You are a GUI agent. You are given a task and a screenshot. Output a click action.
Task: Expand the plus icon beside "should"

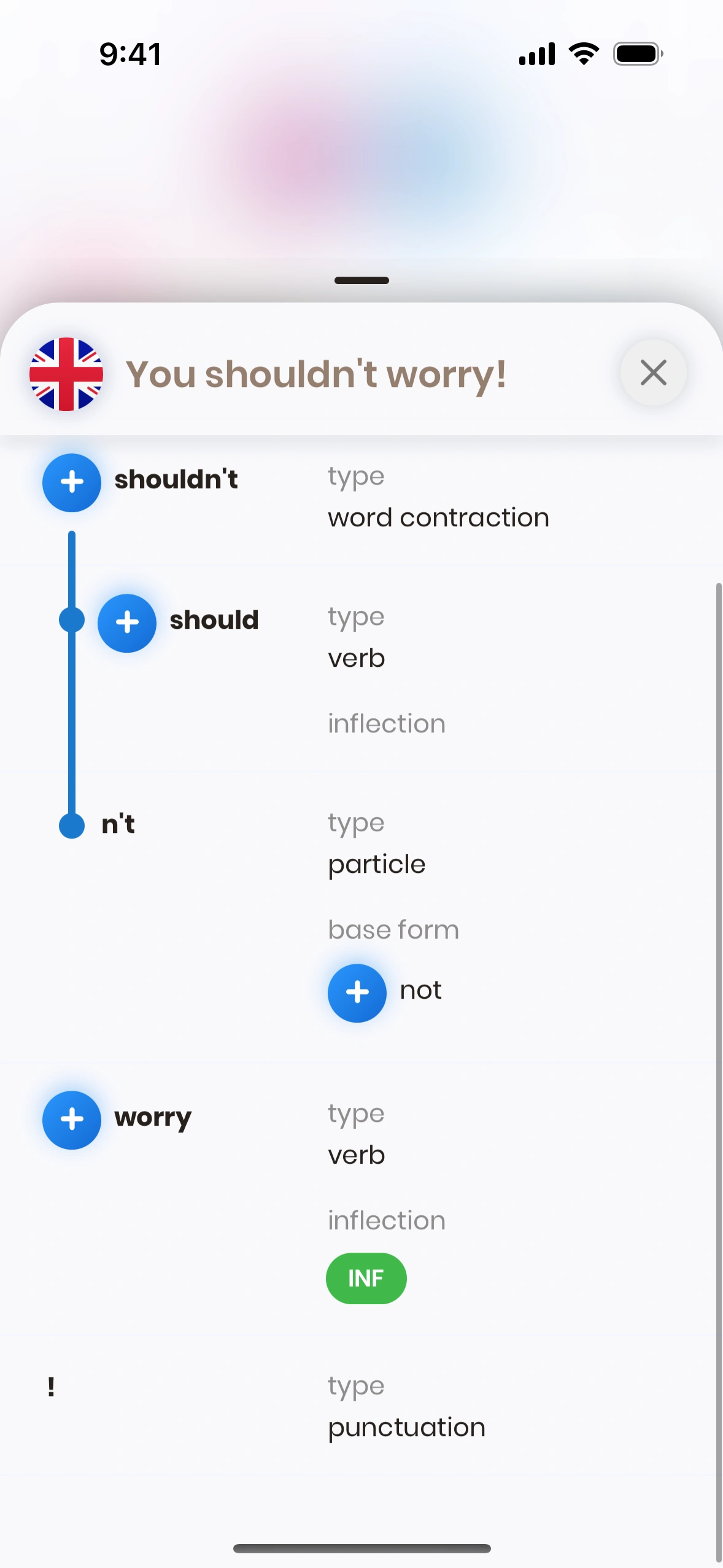[x=127, y=623]
